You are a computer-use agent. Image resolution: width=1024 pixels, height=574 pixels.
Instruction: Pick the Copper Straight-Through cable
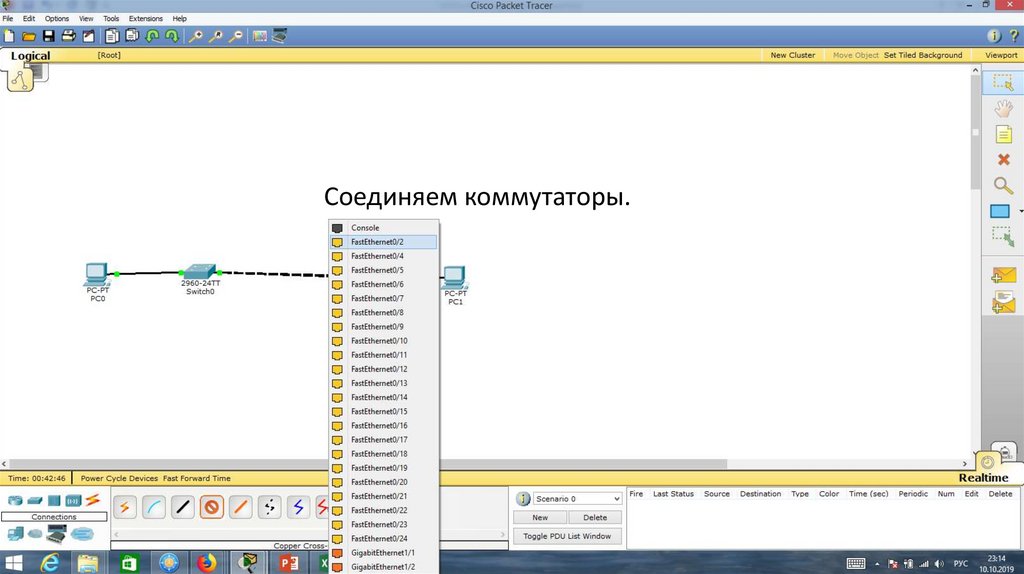[183, 507]
